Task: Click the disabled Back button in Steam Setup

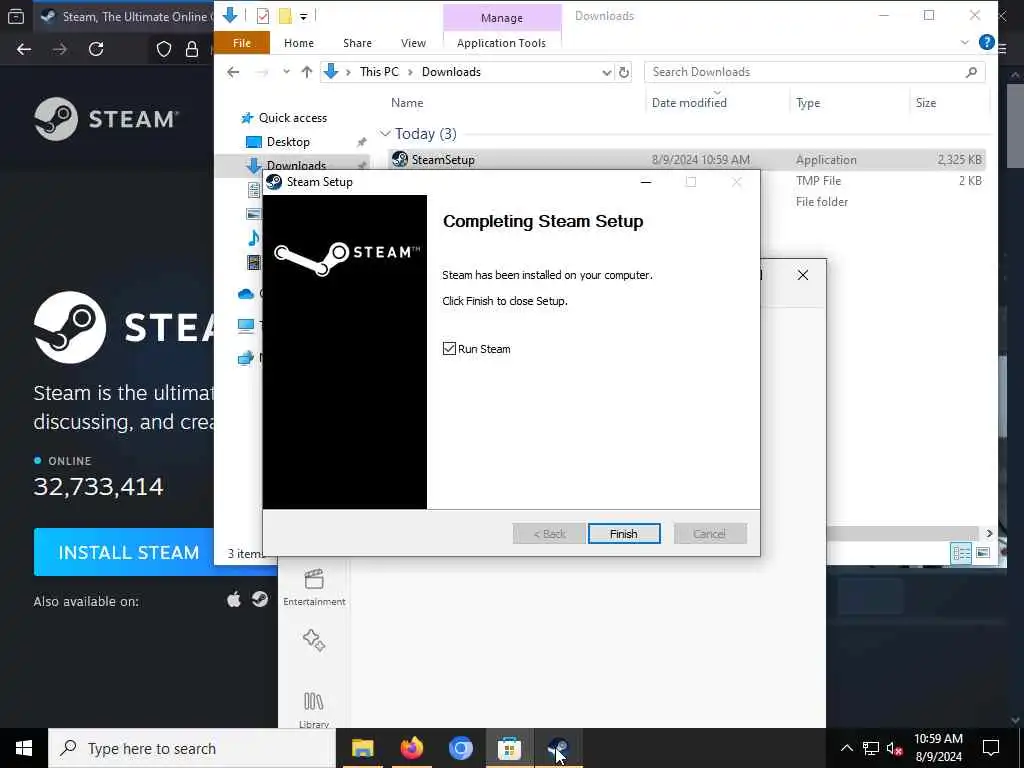Action: click(549, 534)
